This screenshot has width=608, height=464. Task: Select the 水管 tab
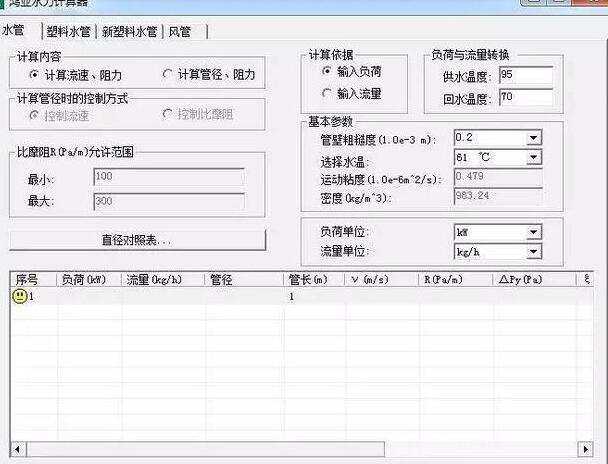(14, 32)
